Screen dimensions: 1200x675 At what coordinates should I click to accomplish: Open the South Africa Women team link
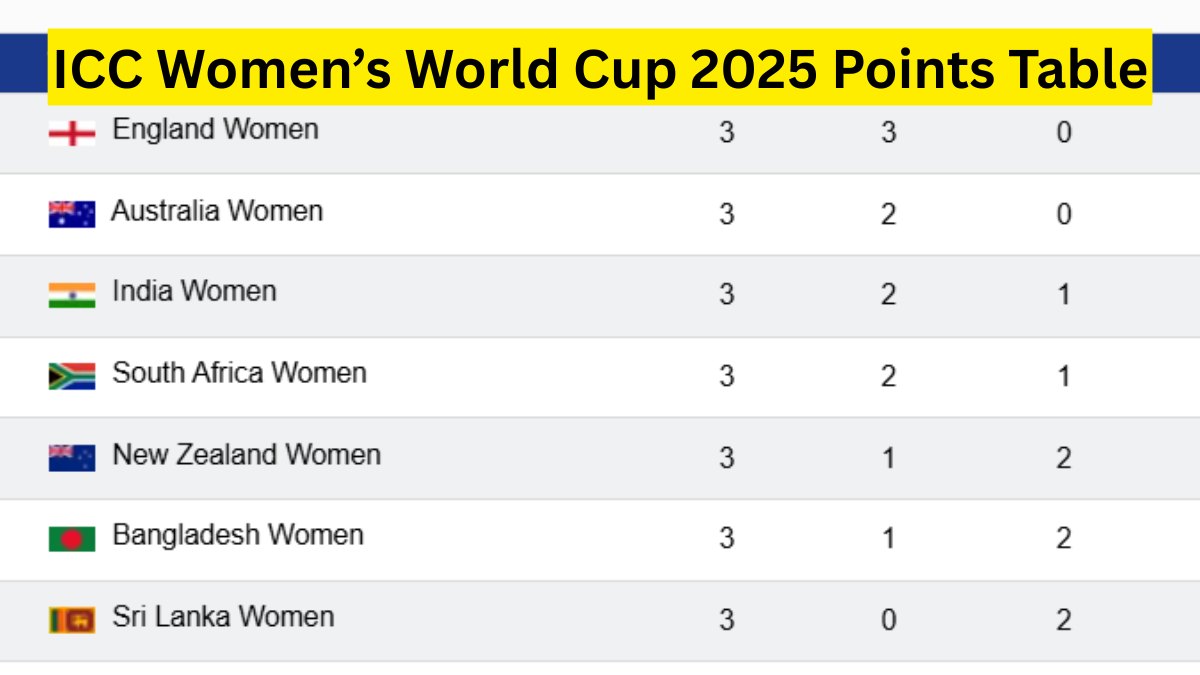coord(239,373)
